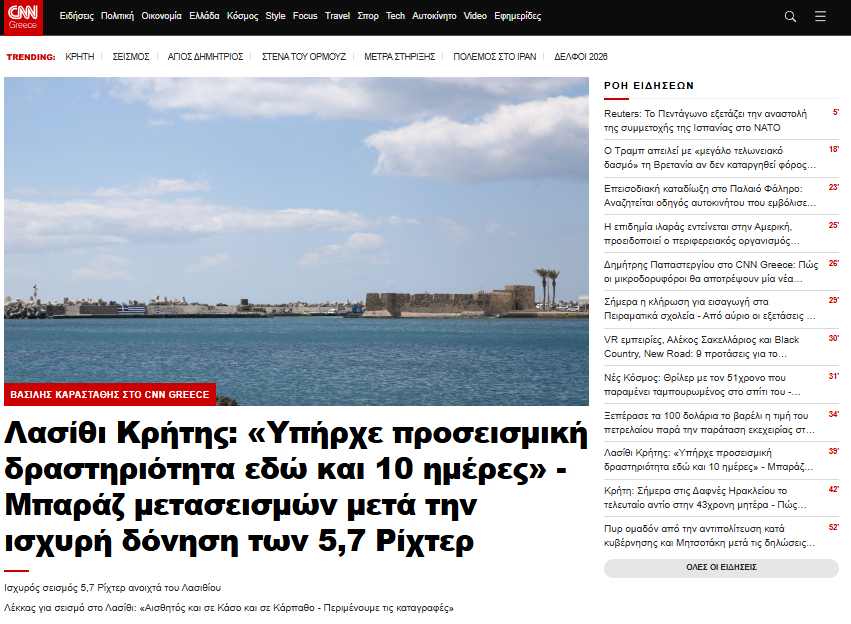
Task: Open the Πολιτική menu section
Action: tap(117, 16)
